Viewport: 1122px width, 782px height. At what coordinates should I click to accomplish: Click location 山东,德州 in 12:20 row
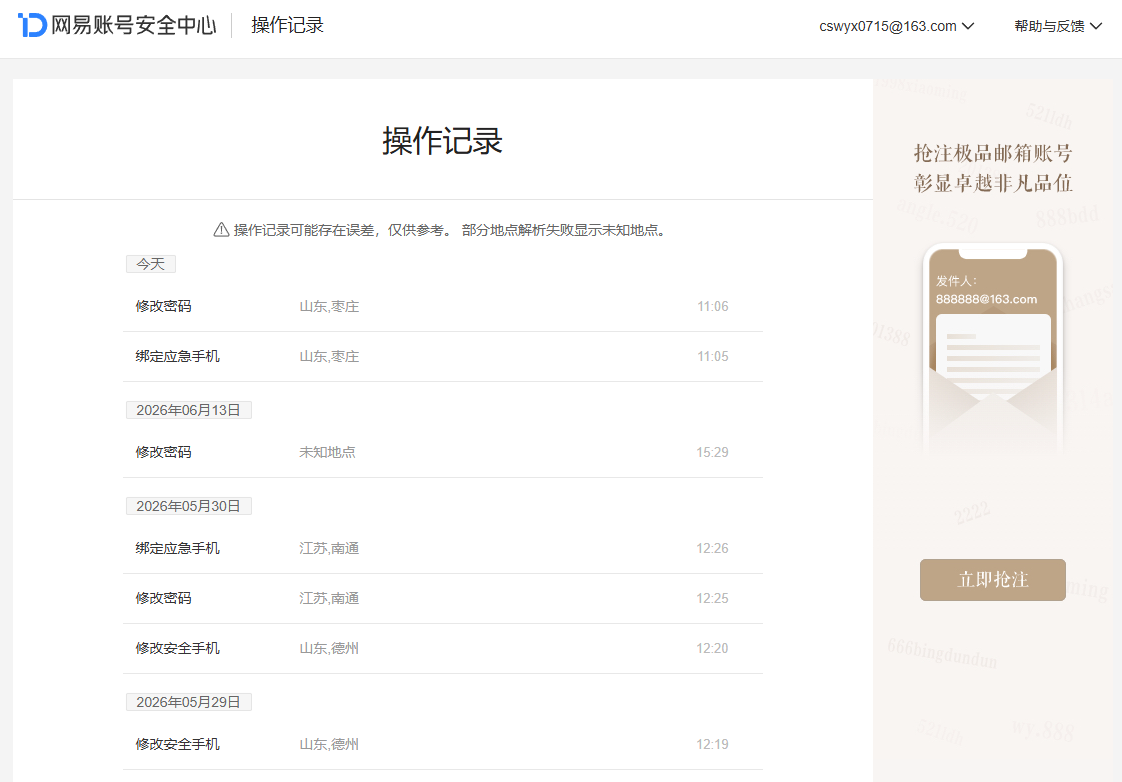point(329,648)
